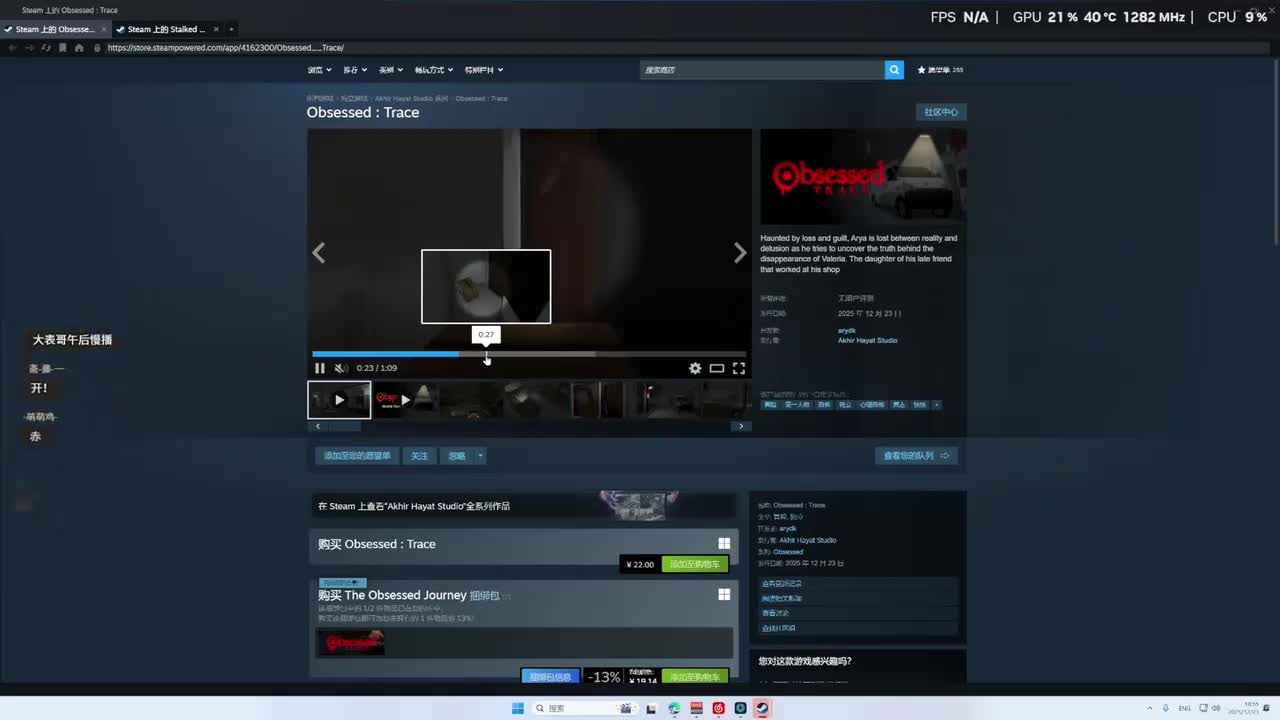Open the view your queue button
Viewport: 1280px width, 720px height.
[916, 456]
